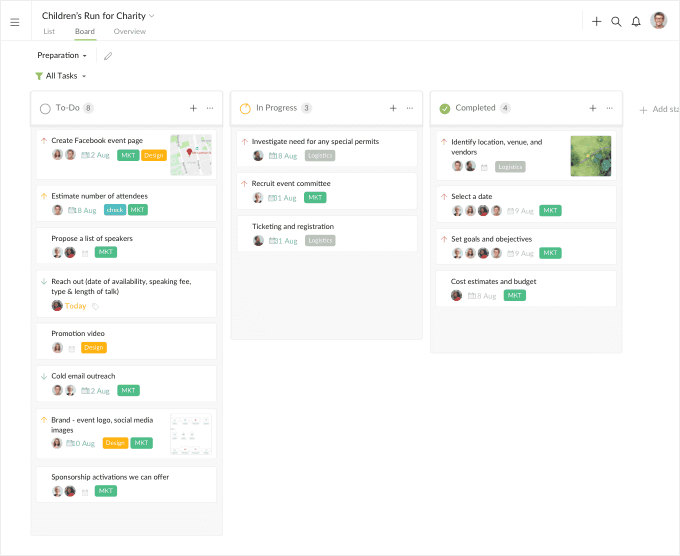Add a task to Completed column
This screenshot has width=680, height=556.
593,108
